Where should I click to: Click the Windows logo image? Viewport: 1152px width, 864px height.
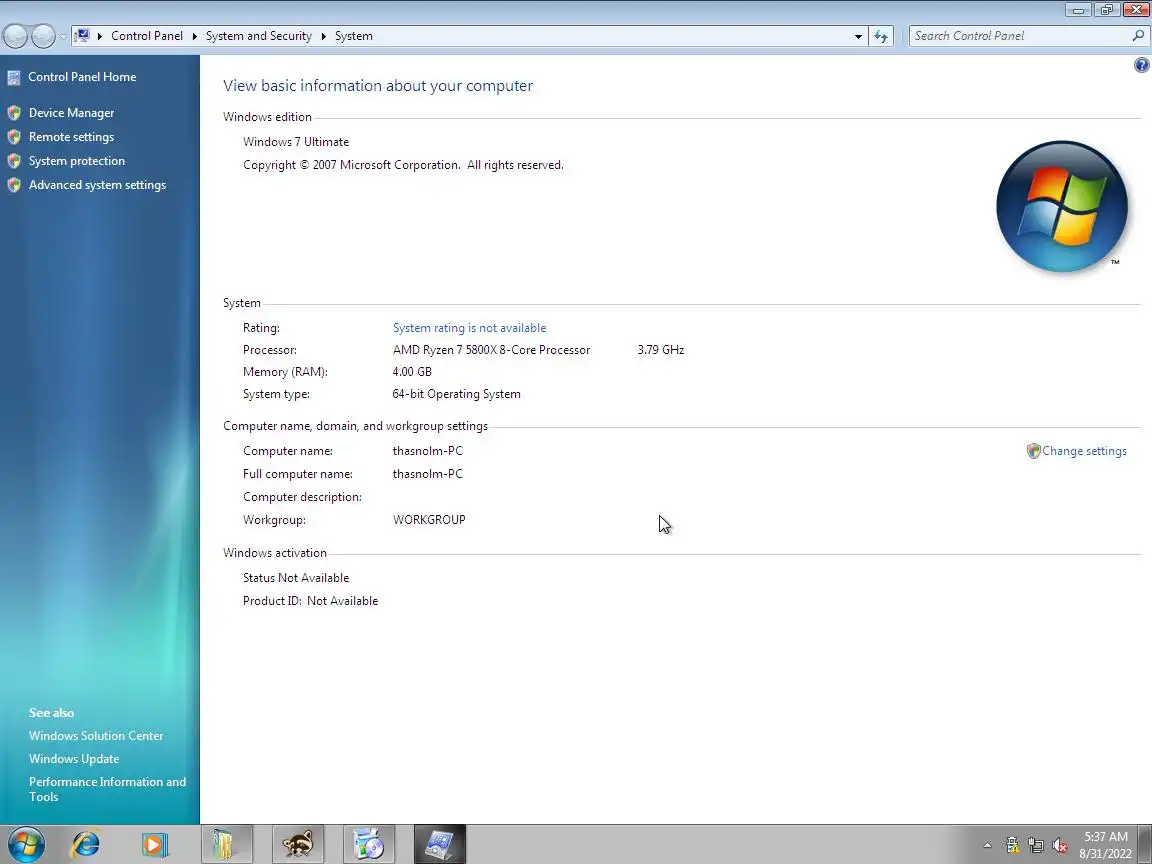[x=1062, y=206]
